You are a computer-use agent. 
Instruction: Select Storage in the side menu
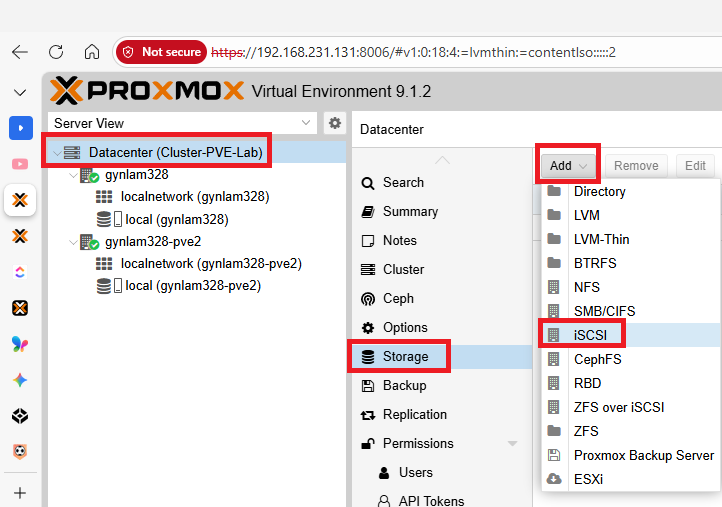click(442, 356)
